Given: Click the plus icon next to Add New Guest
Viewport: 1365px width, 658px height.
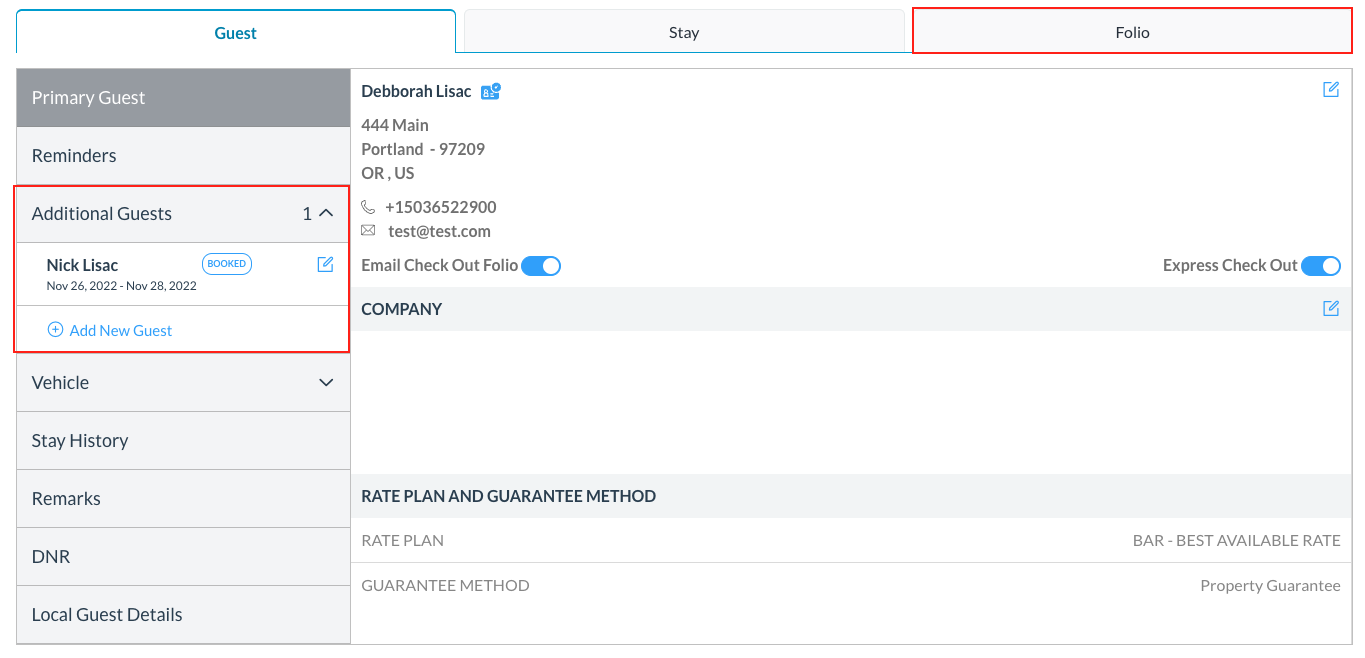Looking at the screenshot, I should (56, 330).
